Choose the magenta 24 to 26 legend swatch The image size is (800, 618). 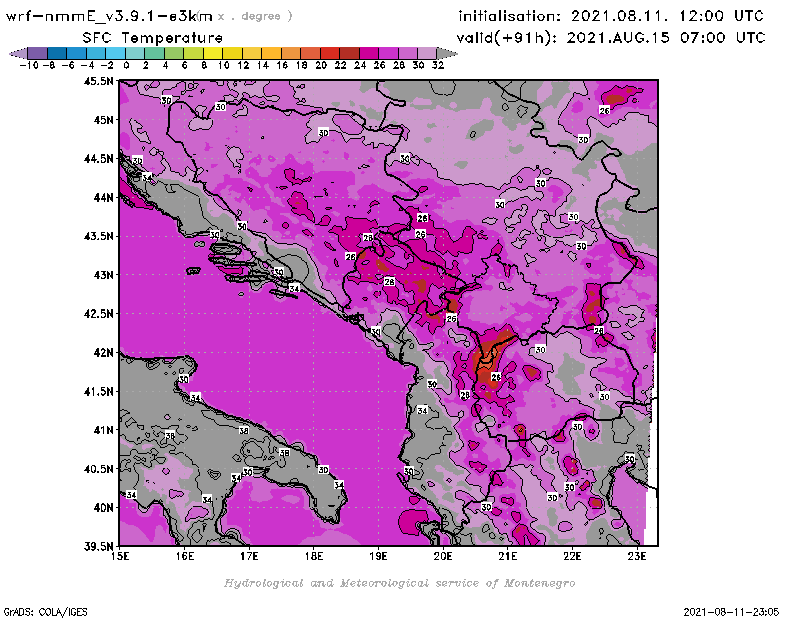[x=369, y=52]
